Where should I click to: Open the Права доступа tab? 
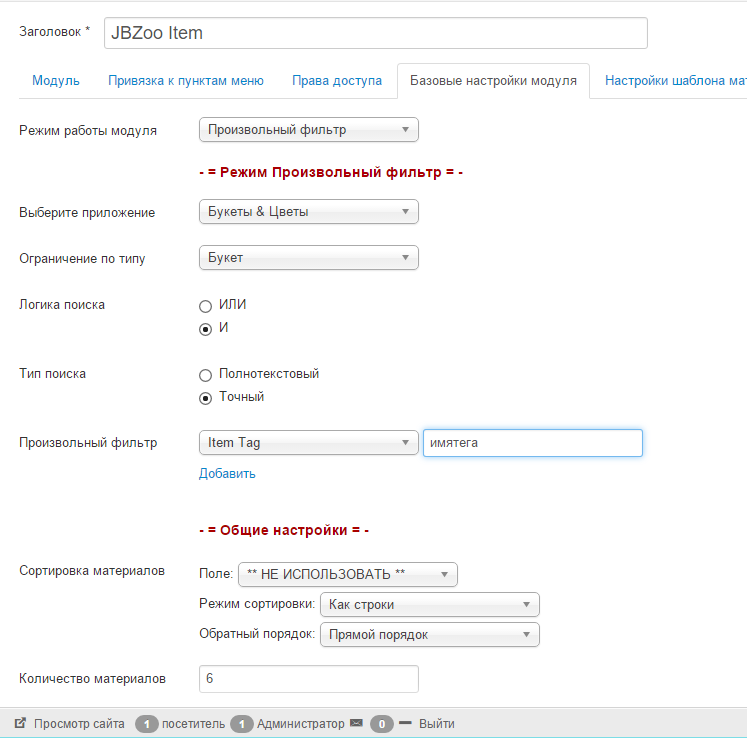(x=337, y=81)
